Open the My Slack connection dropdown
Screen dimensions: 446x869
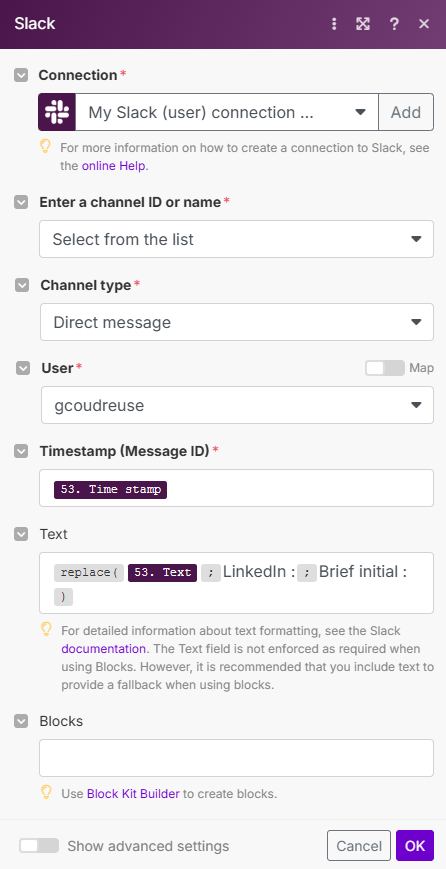tap(227, 112)
